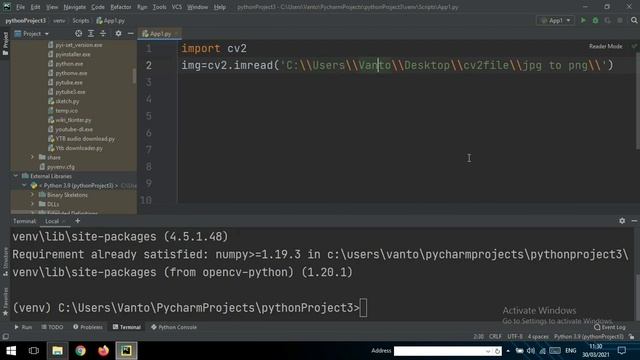Add a new terminal session tab
Screen dimensions: 640x360
coord(78,221)
